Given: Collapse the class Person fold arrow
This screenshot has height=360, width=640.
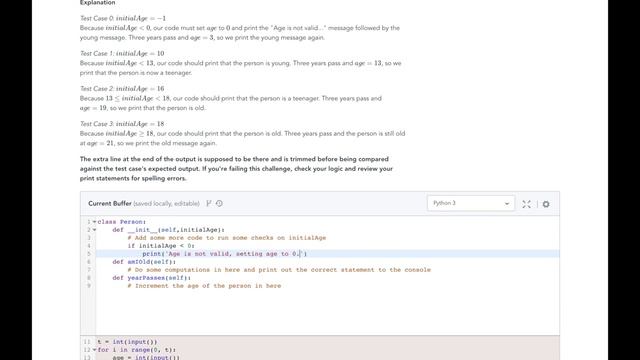Looking at the screenshot, I should pos(94,222).
